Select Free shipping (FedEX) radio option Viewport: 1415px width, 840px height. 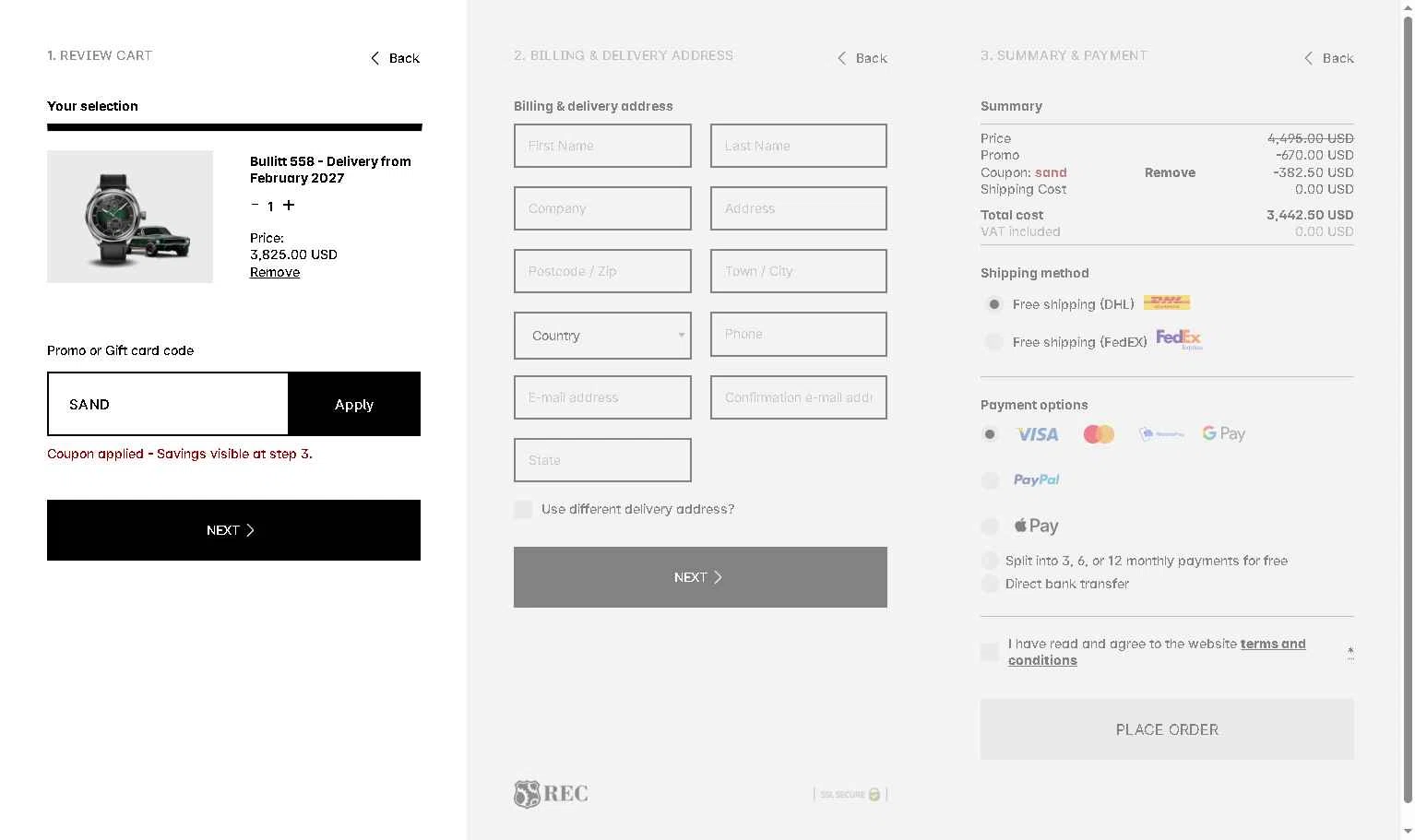point(993,342)
